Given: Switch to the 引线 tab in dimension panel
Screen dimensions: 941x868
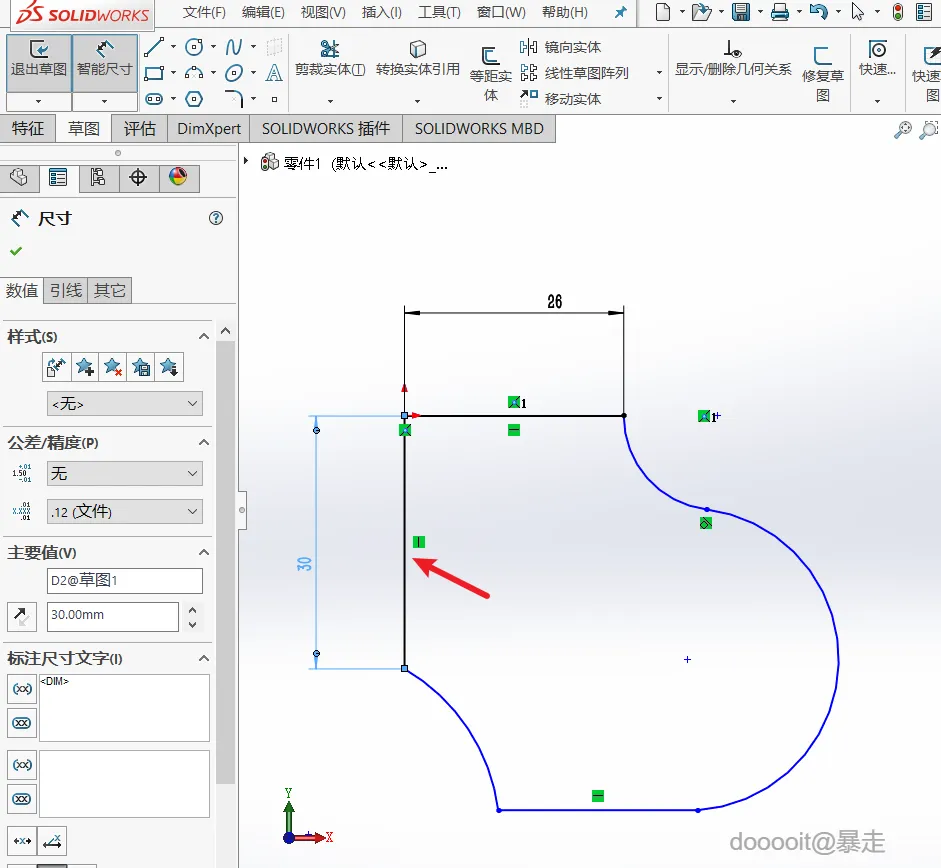Looking at the screenshot, I should pos(66,291).
